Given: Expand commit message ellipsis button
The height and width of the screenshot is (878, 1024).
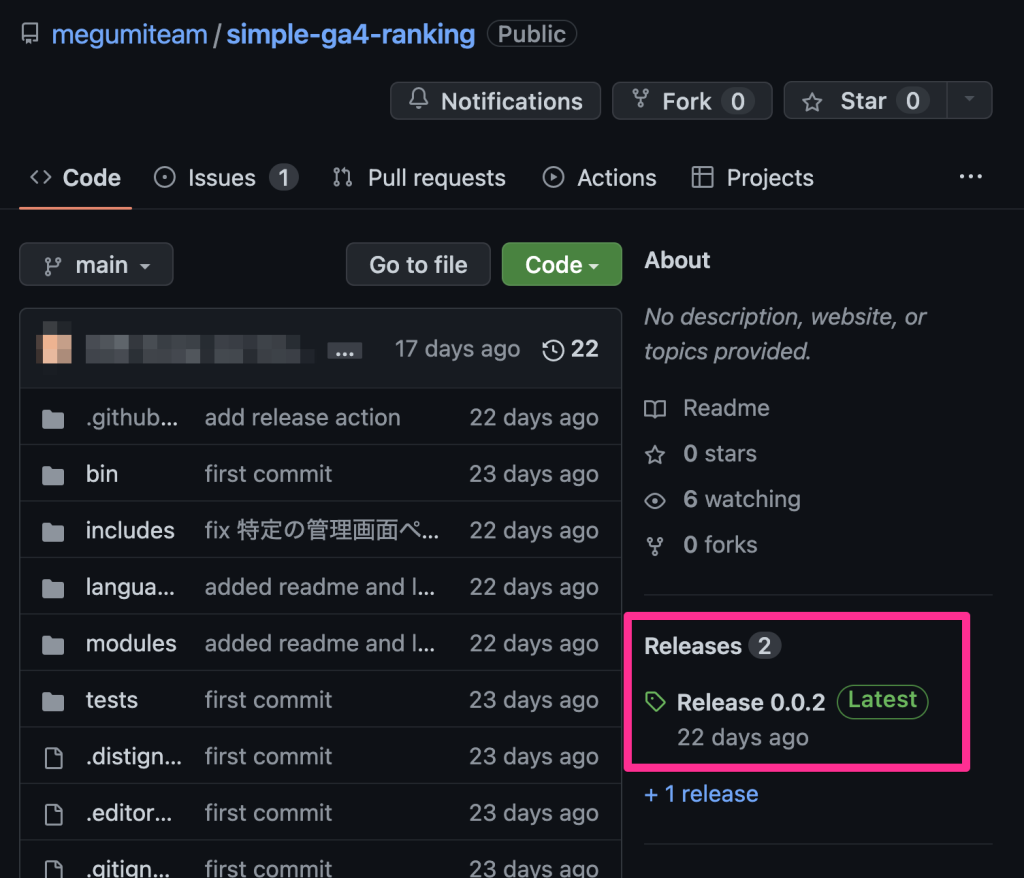Looking at the screenshot, I should click(x=345, y=351).
